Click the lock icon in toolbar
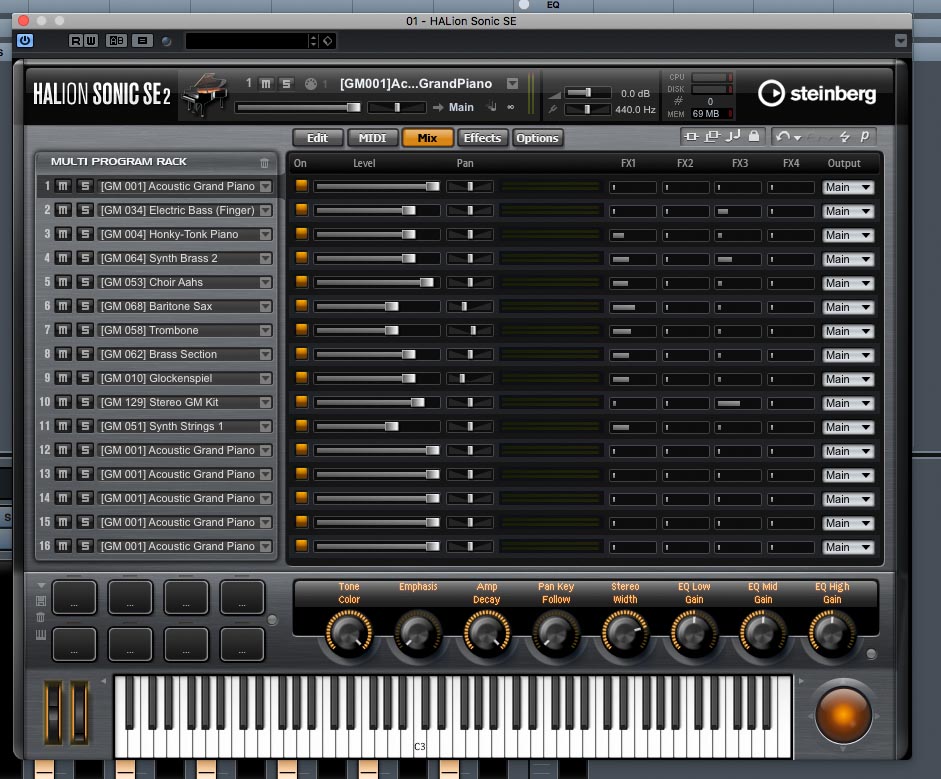The height and width of the screenshot is (779, 941). tap(754, 136)
